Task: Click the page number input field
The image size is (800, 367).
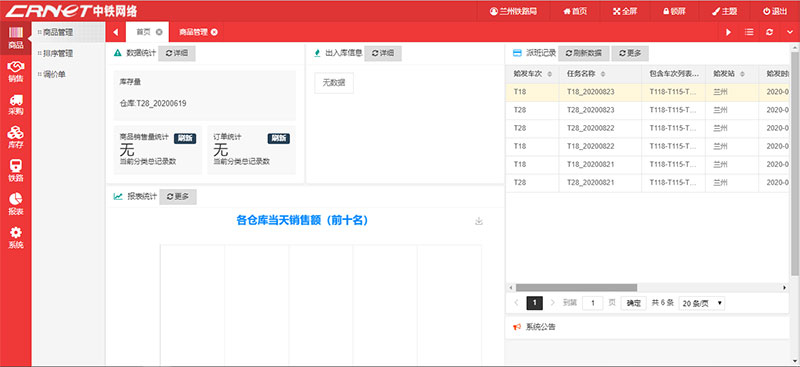Action: click(x=592, y=303)
